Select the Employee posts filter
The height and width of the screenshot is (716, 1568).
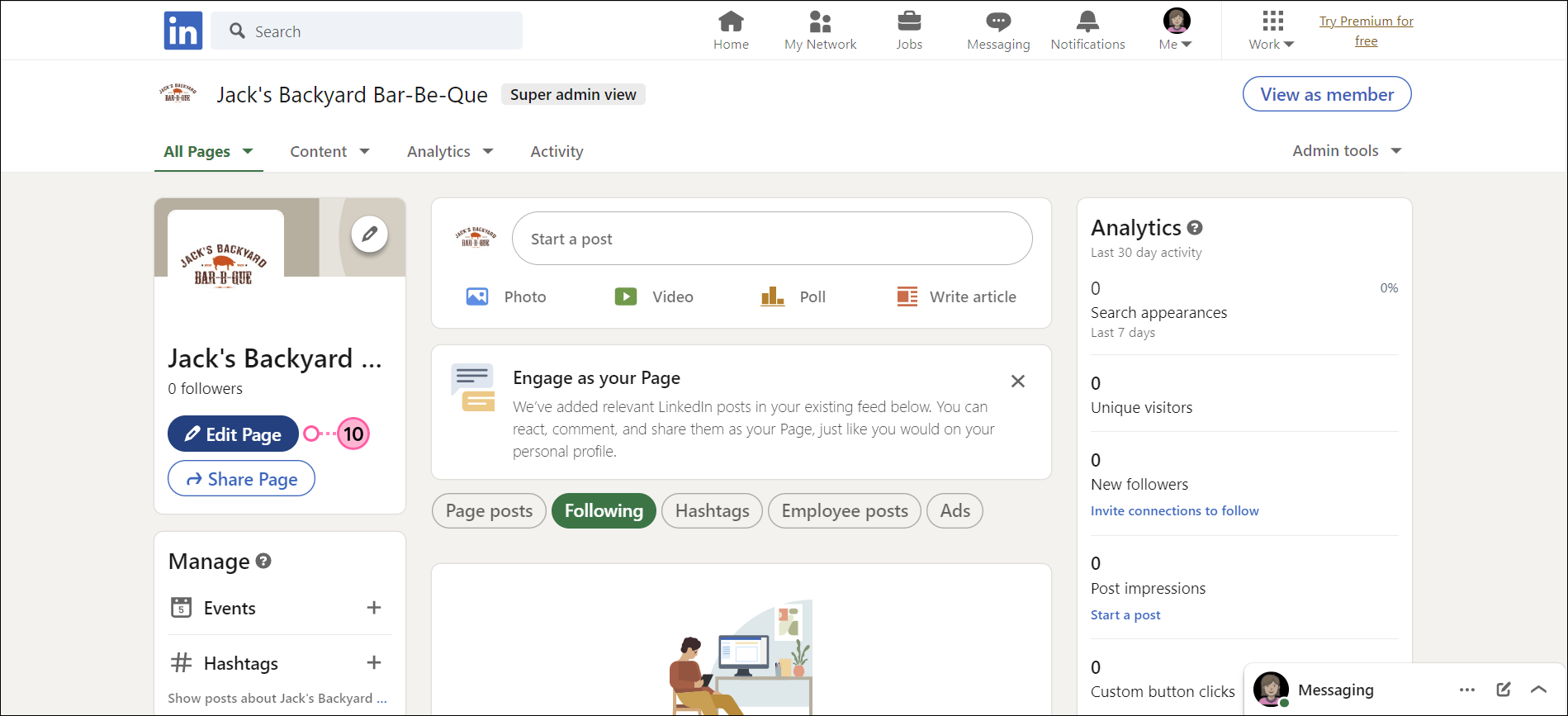tap(845, 510)
